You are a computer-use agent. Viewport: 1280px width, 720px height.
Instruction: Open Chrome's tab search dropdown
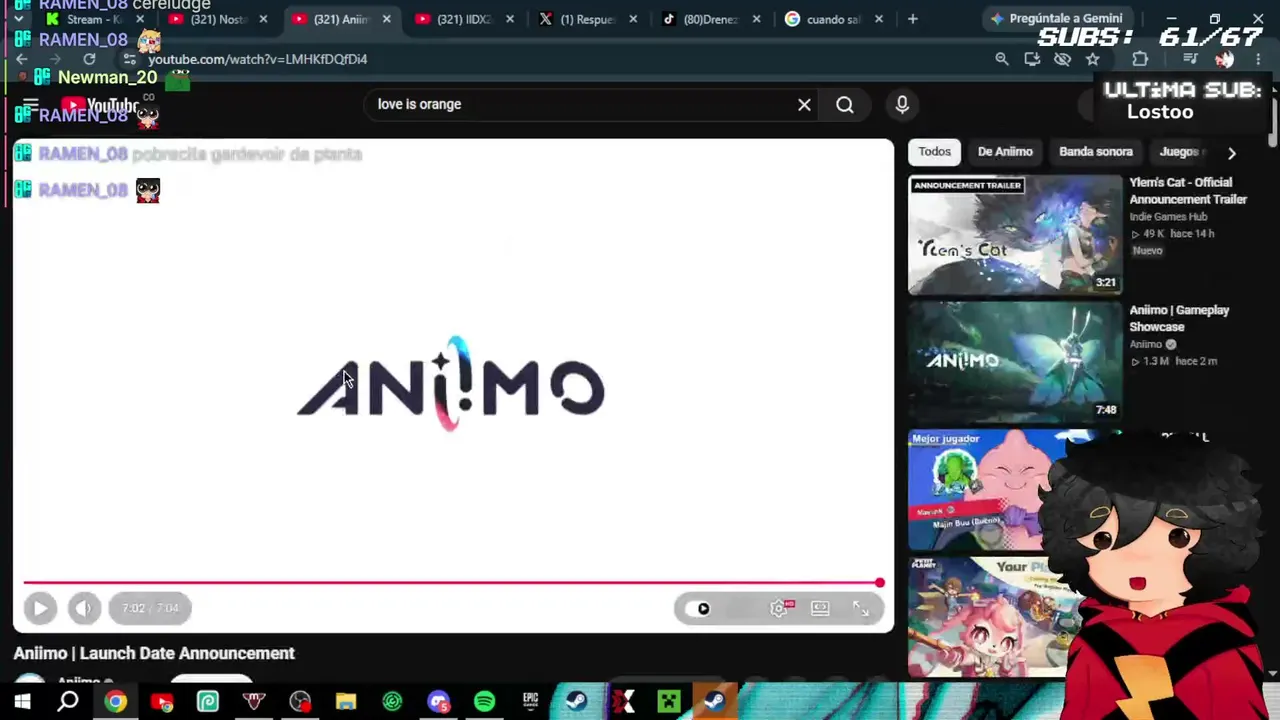click(18, 19)
